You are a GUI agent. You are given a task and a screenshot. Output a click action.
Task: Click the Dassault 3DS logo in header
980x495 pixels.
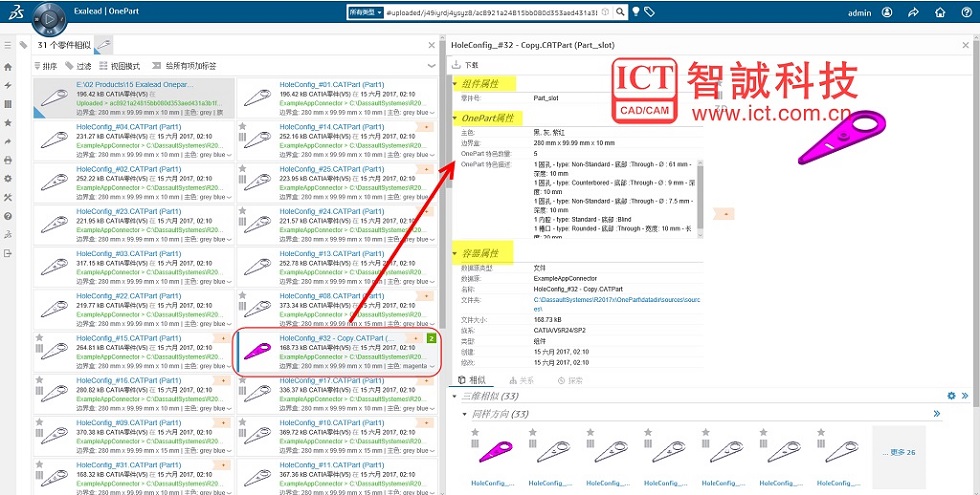[x=16, y=12]
